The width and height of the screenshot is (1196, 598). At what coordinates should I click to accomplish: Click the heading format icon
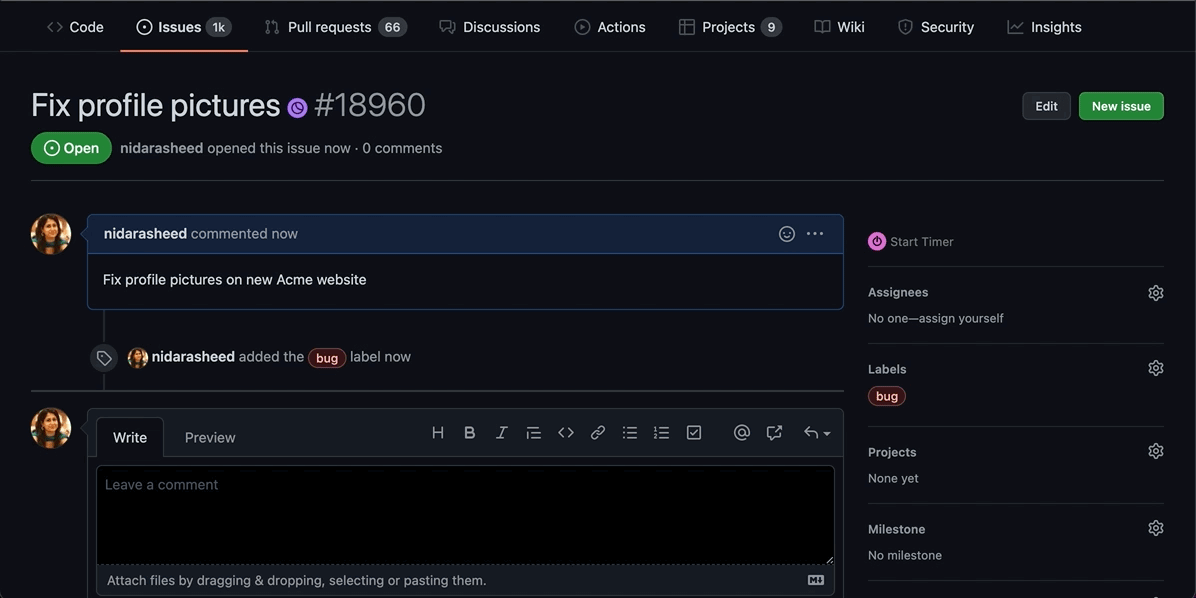click(437, 433)
